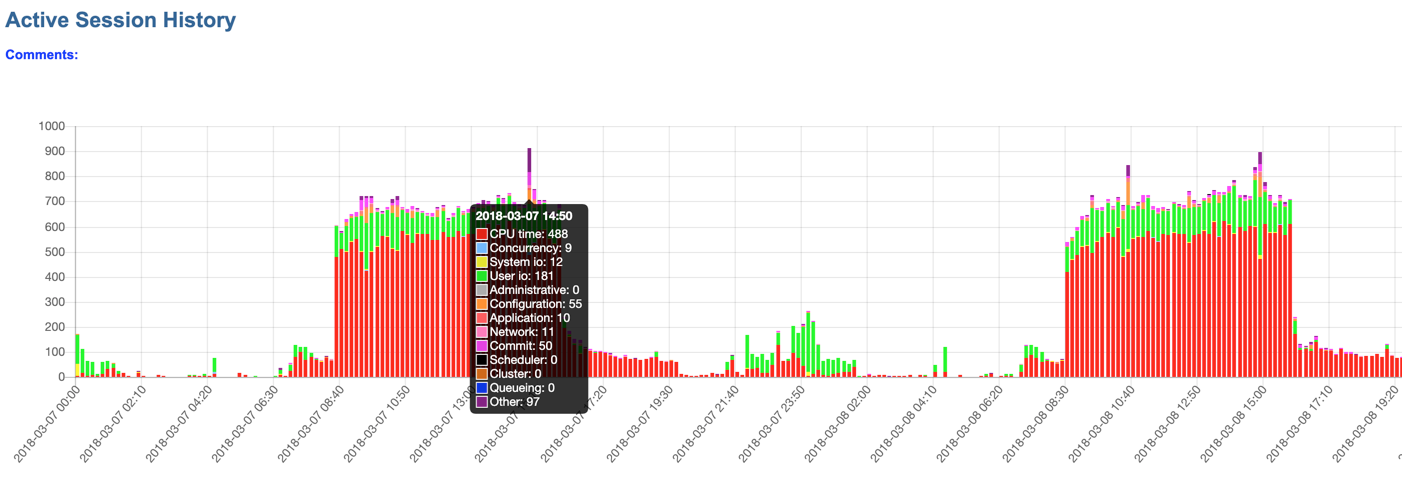
Task: Click the 500 y-axis label
Action: pyautogui.click(x=54, y=252)
